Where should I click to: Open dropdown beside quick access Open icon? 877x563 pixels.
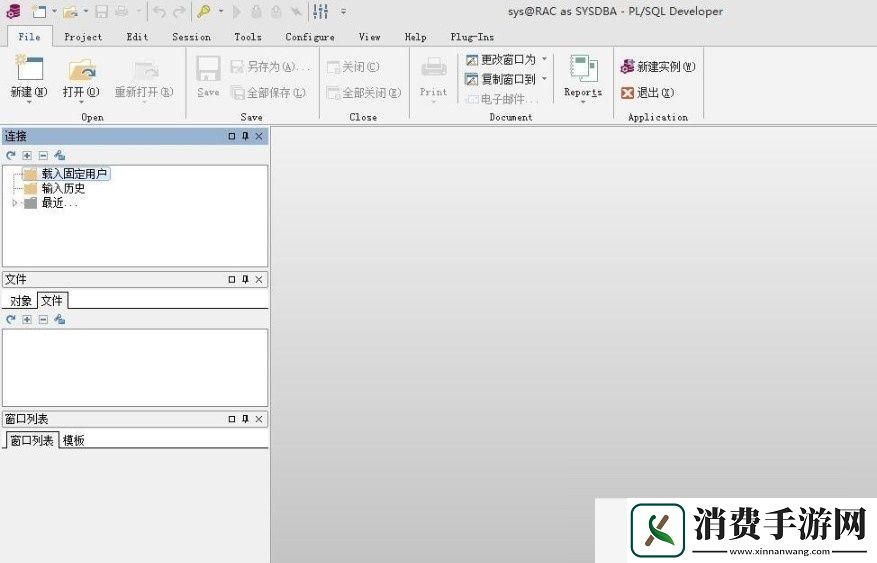point(86,11)
